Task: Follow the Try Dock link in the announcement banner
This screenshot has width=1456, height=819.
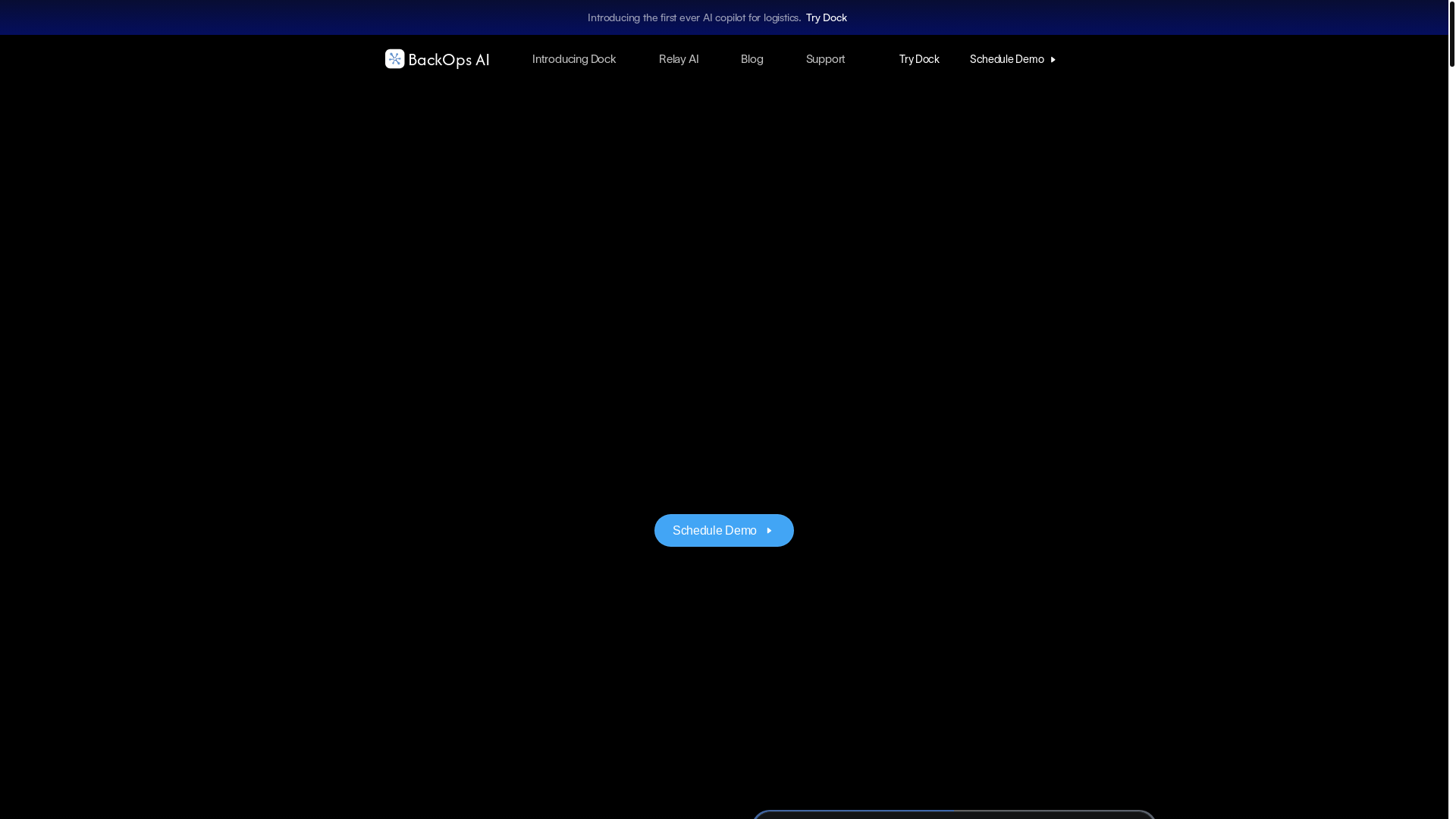Action: (827, 17)
